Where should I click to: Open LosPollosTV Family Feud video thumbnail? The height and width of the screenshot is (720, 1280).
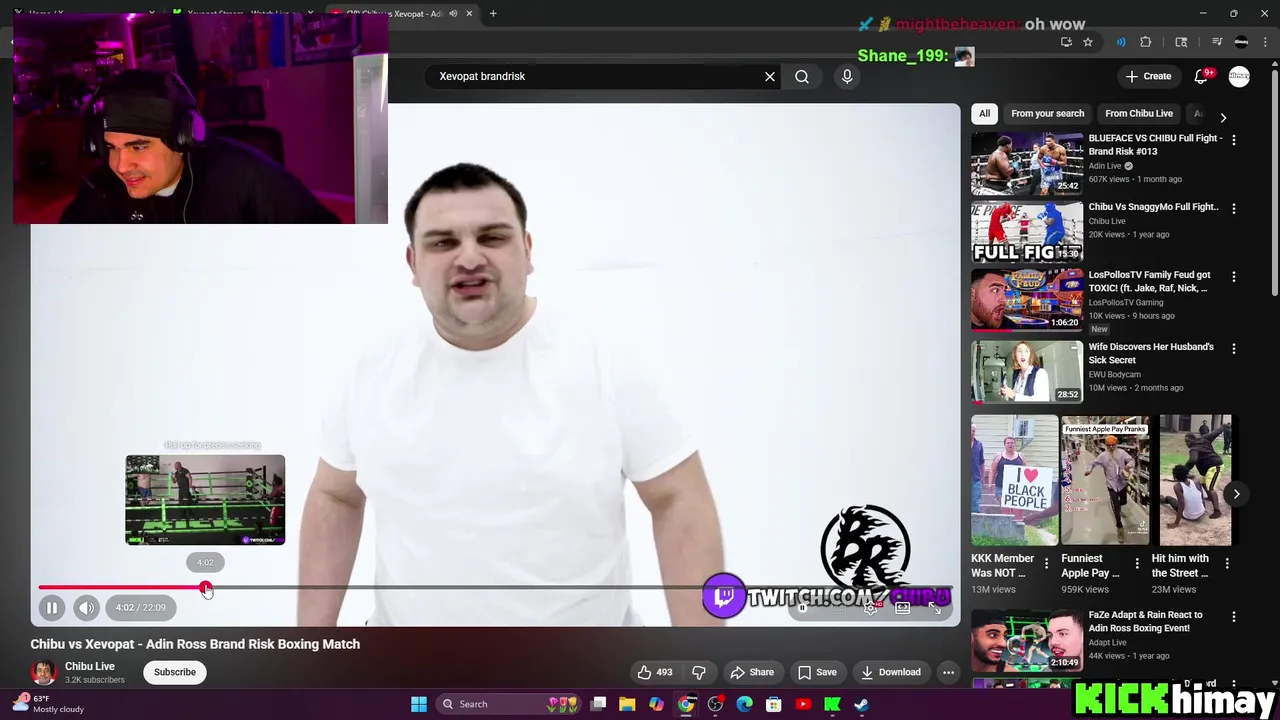pyautogui.click(x=1027, y=299)
